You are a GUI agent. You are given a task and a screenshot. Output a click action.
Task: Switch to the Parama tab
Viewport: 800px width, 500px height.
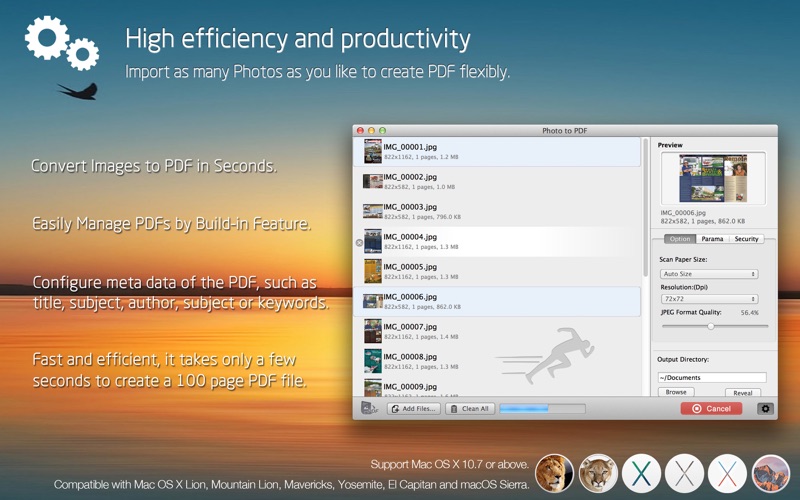click(x=712, y=239)
